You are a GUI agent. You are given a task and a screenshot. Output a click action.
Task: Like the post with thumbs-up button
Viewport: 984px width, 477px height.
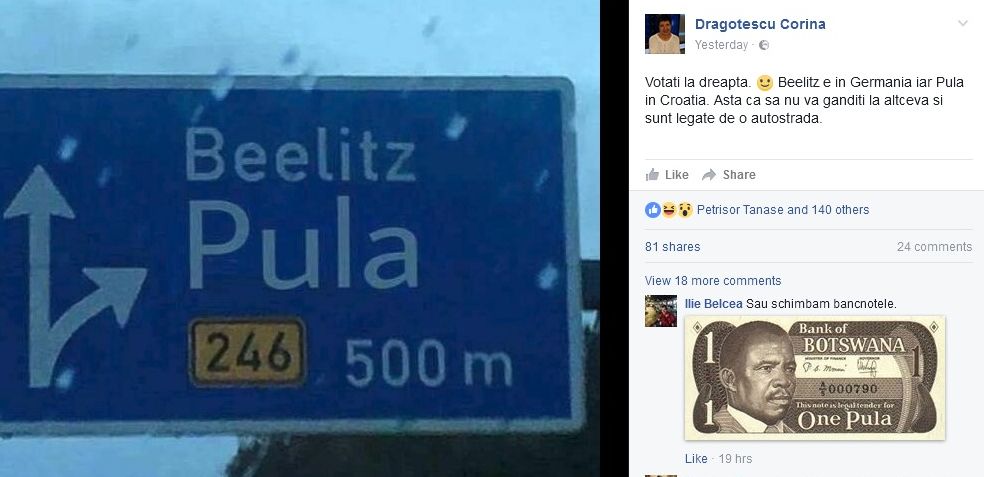[667, 174]
